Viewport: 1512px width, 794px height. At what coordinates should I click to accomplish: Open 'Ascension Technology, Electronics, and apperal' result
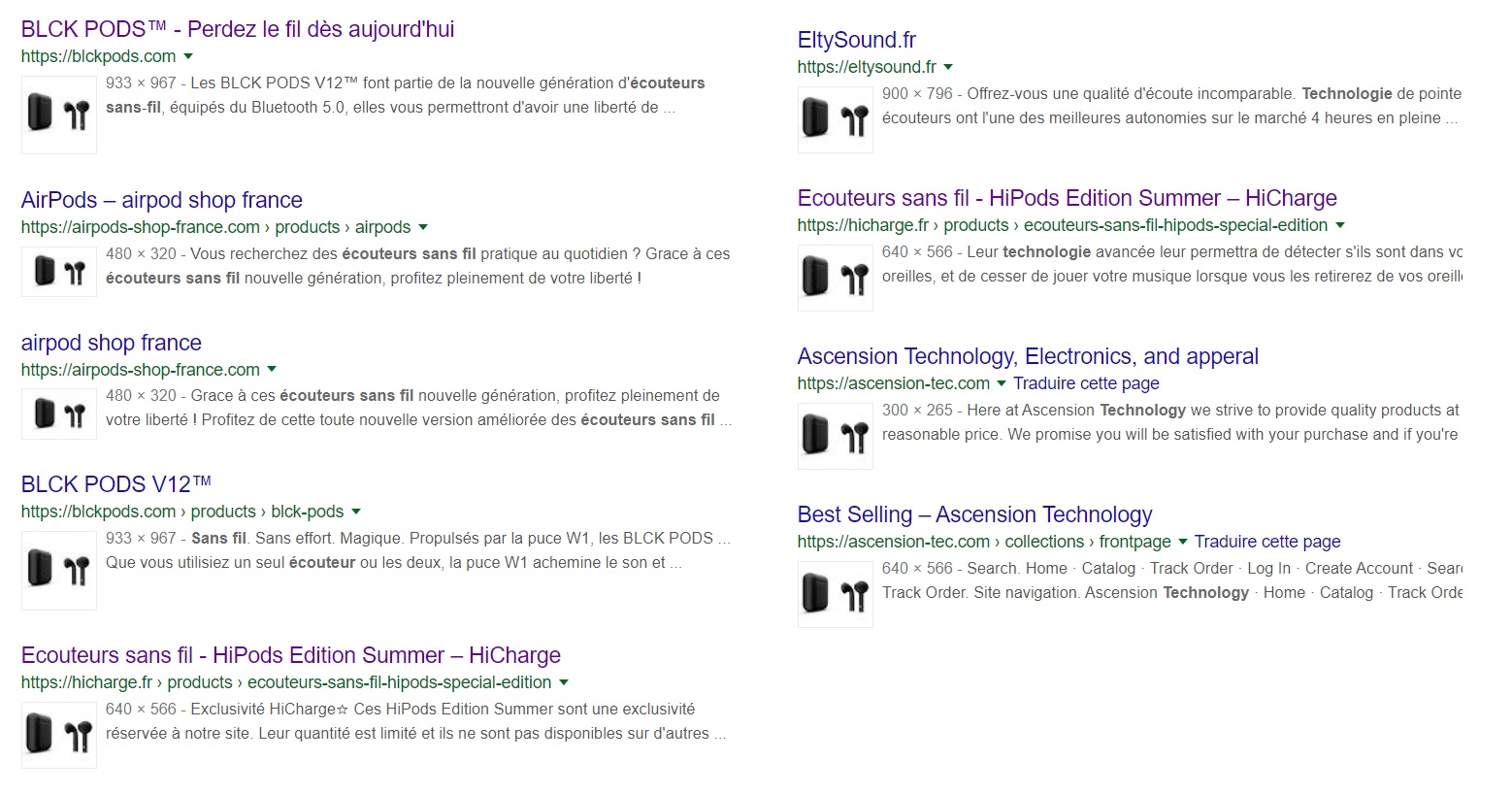tap(1028, 356)
